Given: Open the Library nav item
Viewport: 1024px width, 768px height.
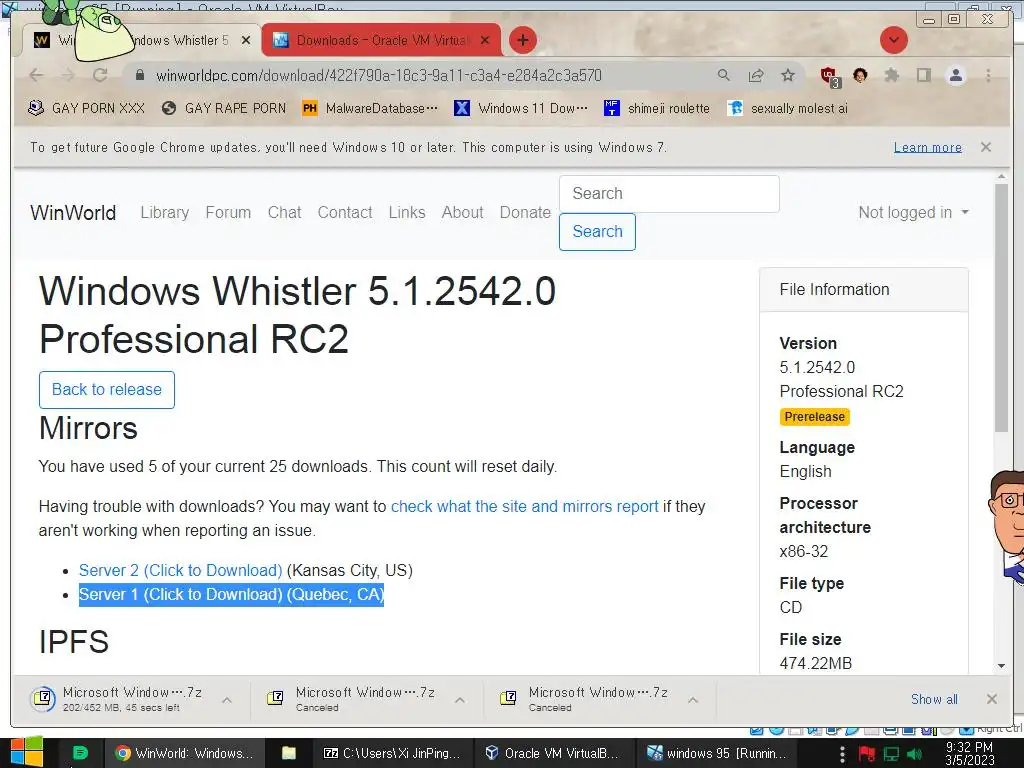Looking at the screenshot, I should point(165,212).
